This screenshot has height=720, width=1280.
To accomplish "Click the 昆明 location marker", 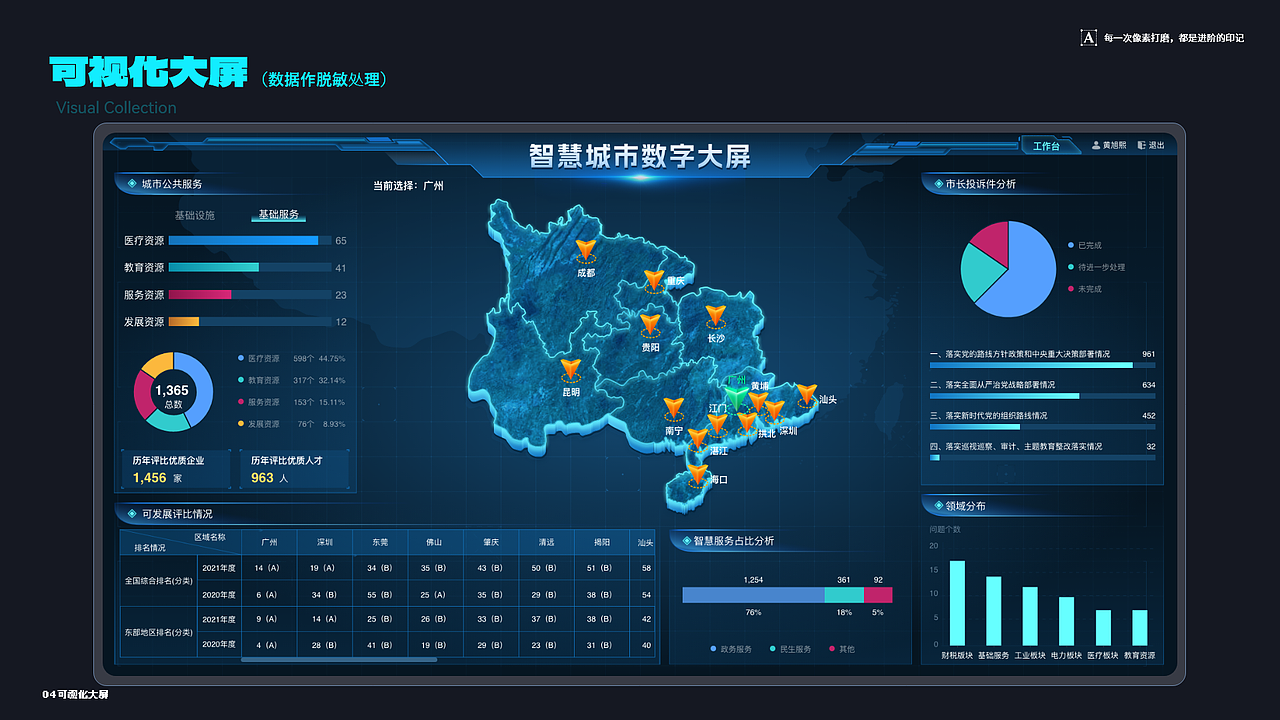I will [x=570, y=370].
